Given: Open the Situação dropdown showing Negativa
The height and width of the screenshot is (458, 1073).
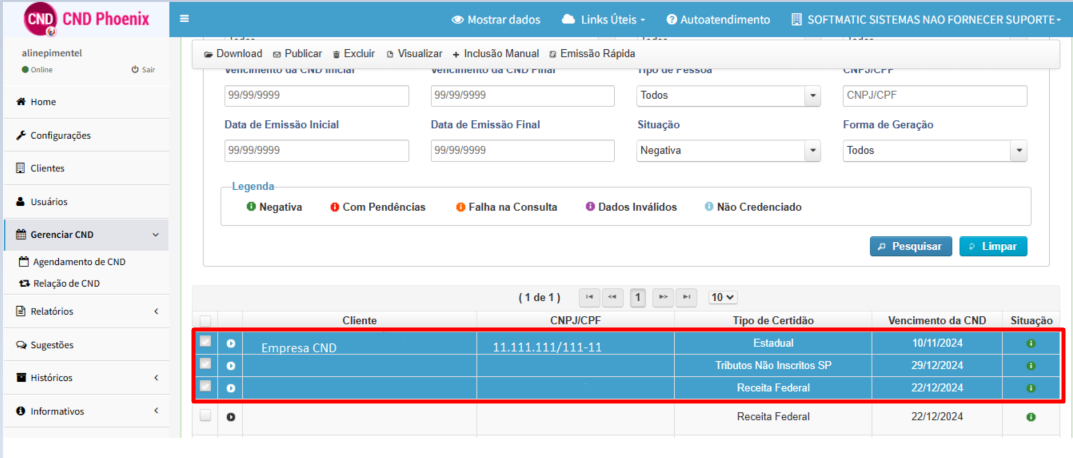Looking at the screenshot, I should [729, 151].
